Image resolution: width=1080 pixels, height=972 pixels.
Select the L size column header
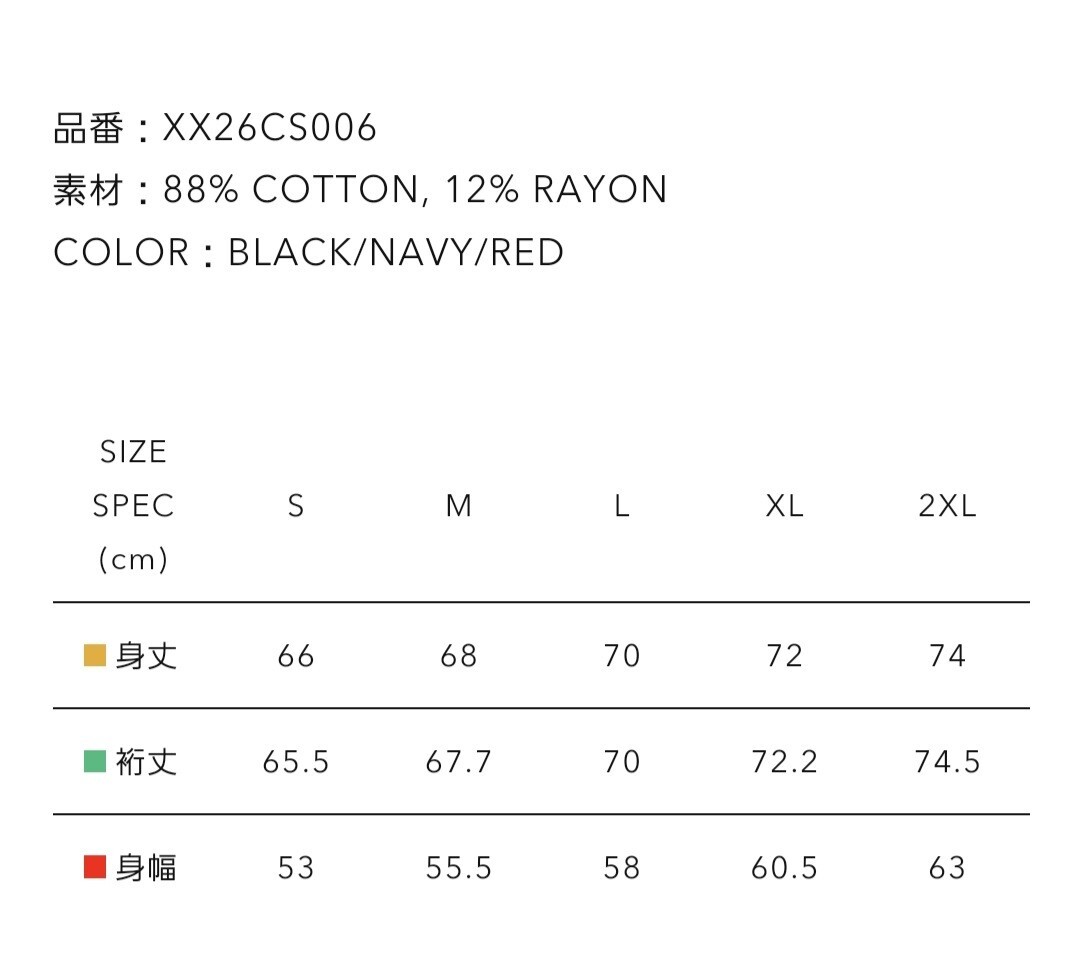point(622,507)
